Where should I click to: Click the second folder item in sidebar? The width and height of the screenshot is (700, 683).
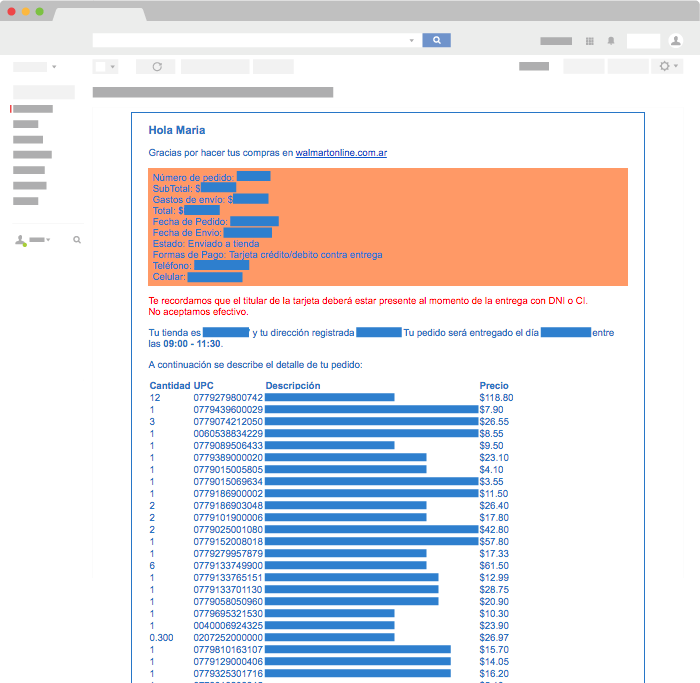tap(25, 125)
